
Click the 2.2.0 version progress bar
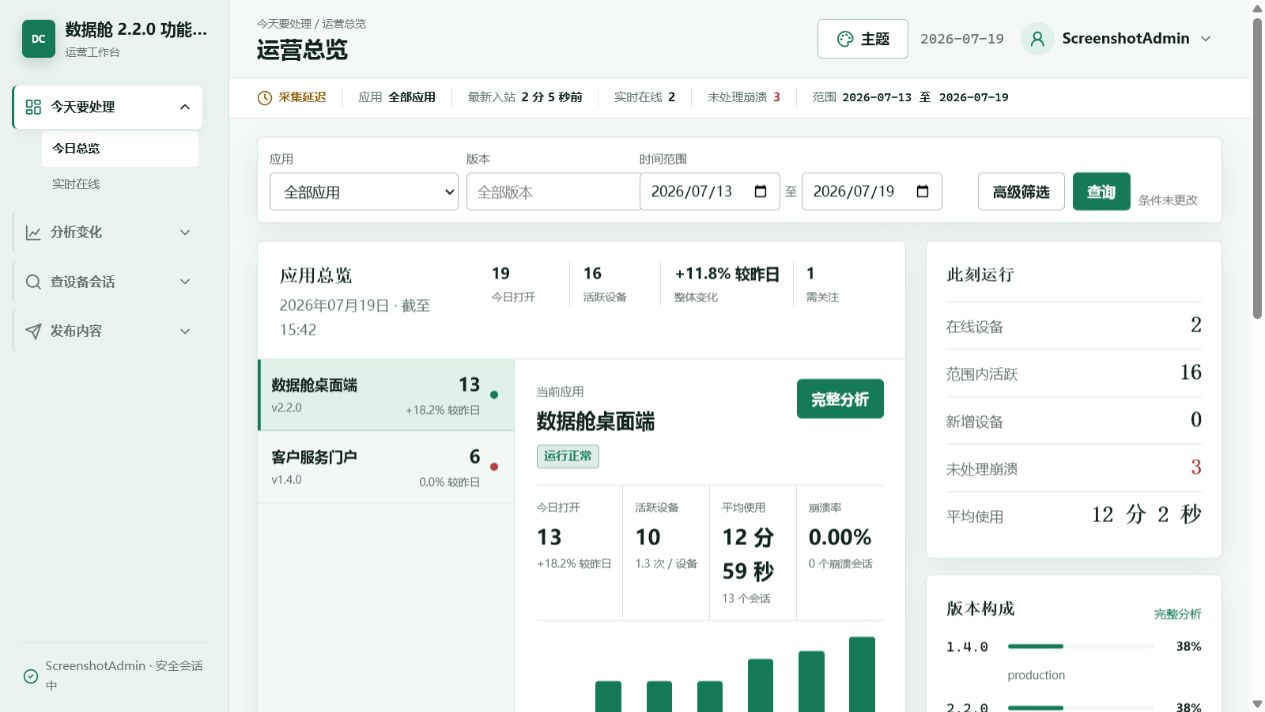(1081, 707)
